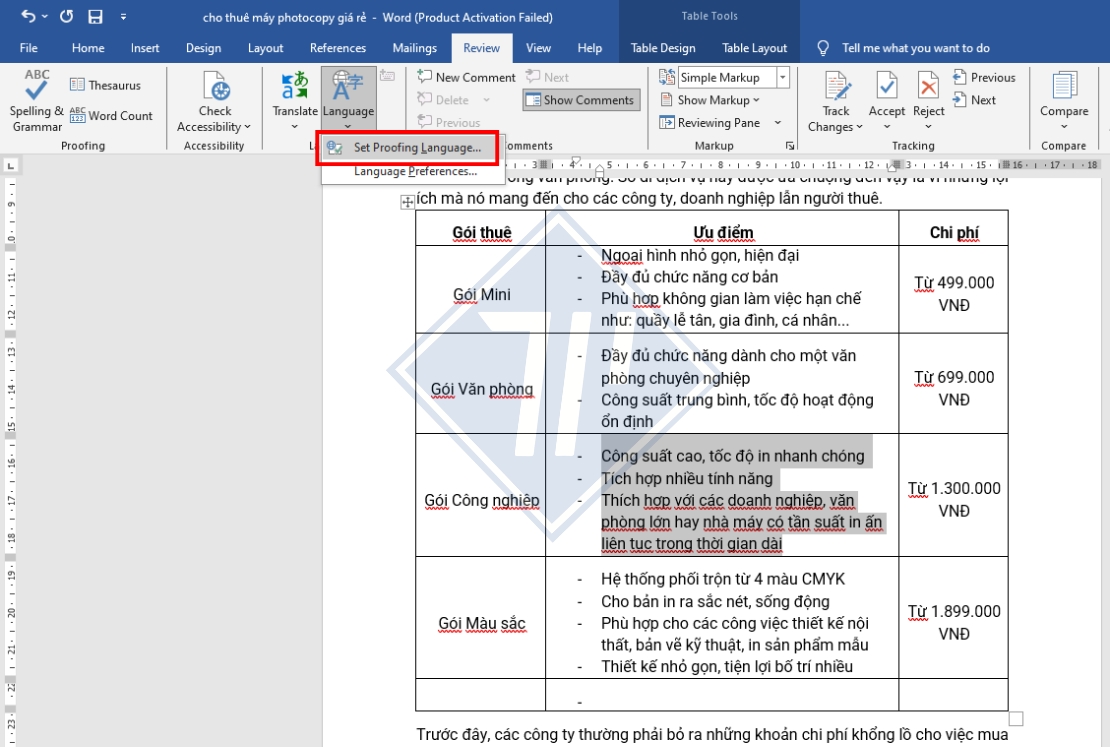Reject the tracked change

click(928, 93)
